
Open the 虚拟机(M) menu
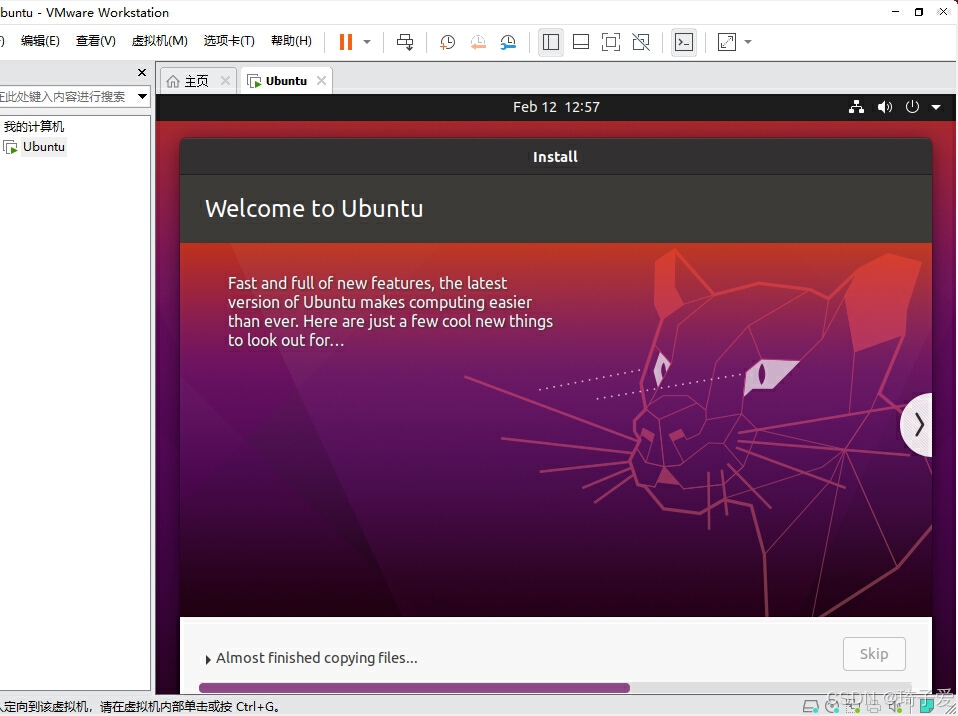click(x=159, y=41)
